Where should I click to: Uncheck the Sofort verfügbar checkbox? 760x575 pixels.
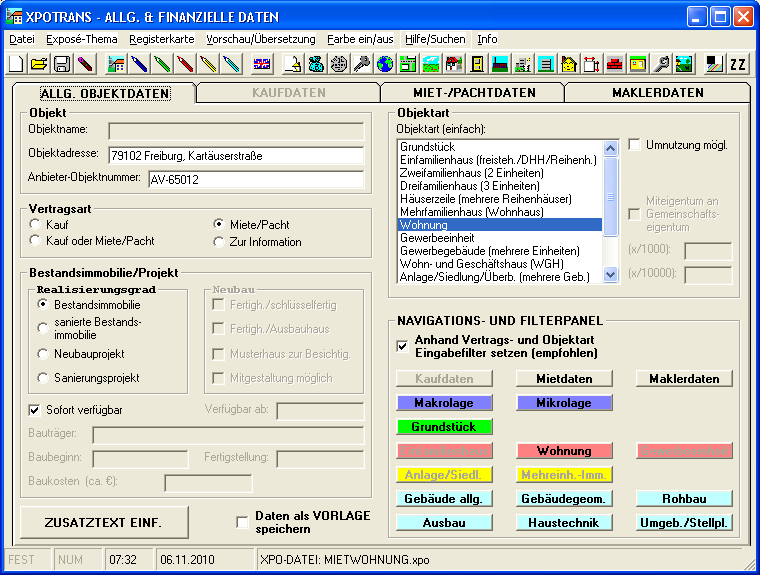coord(36,410)
